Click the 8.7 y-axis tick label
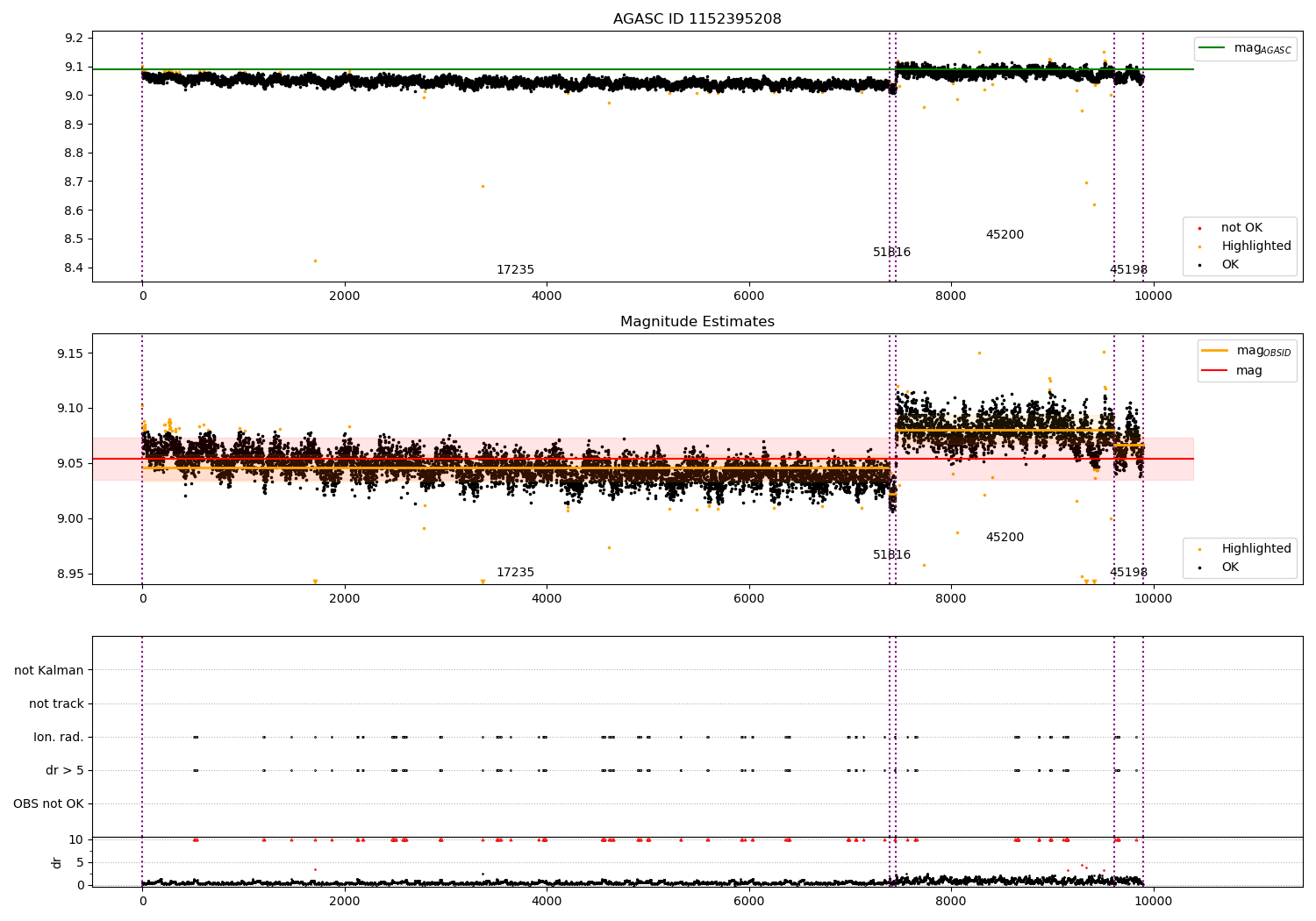The height and width of the screenshot is (921, 1316). (75, 182)
